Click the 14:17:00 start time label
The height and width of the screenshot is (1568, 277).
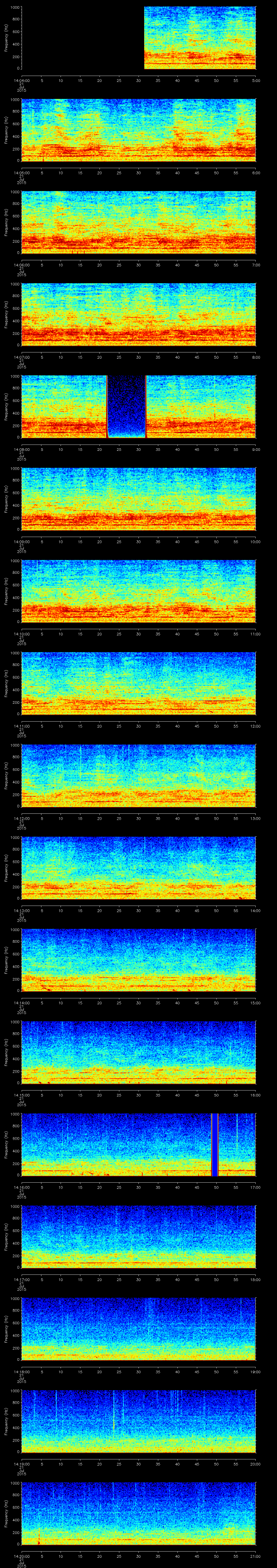21,1279
